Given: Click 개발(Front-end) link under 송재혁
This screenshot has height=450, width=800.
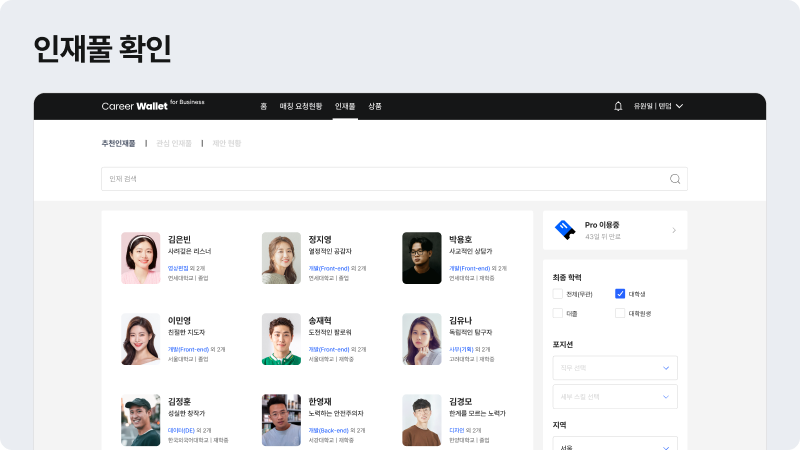Looking at the screenshot, I should click(x=329, y=349).
